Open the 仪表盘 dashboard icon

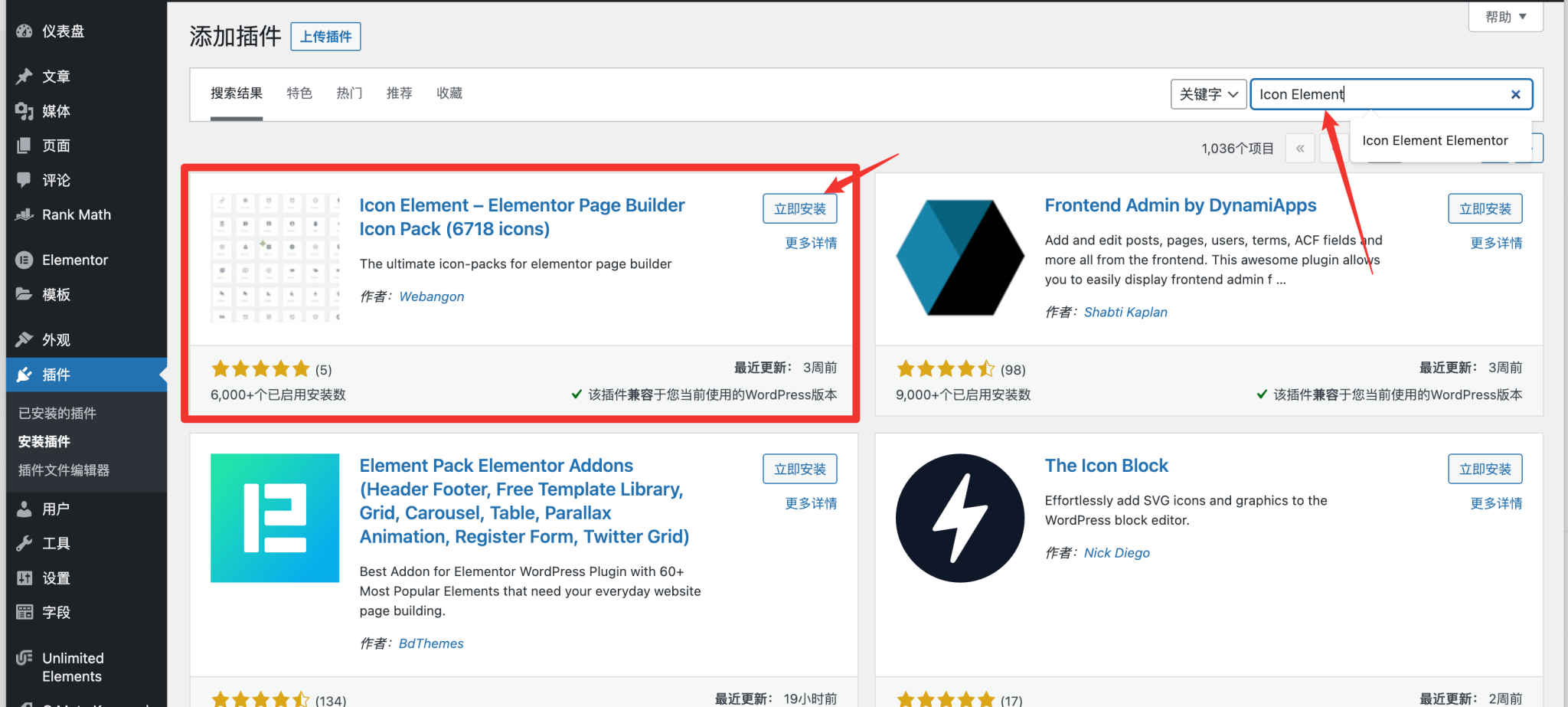click(24, 31)
